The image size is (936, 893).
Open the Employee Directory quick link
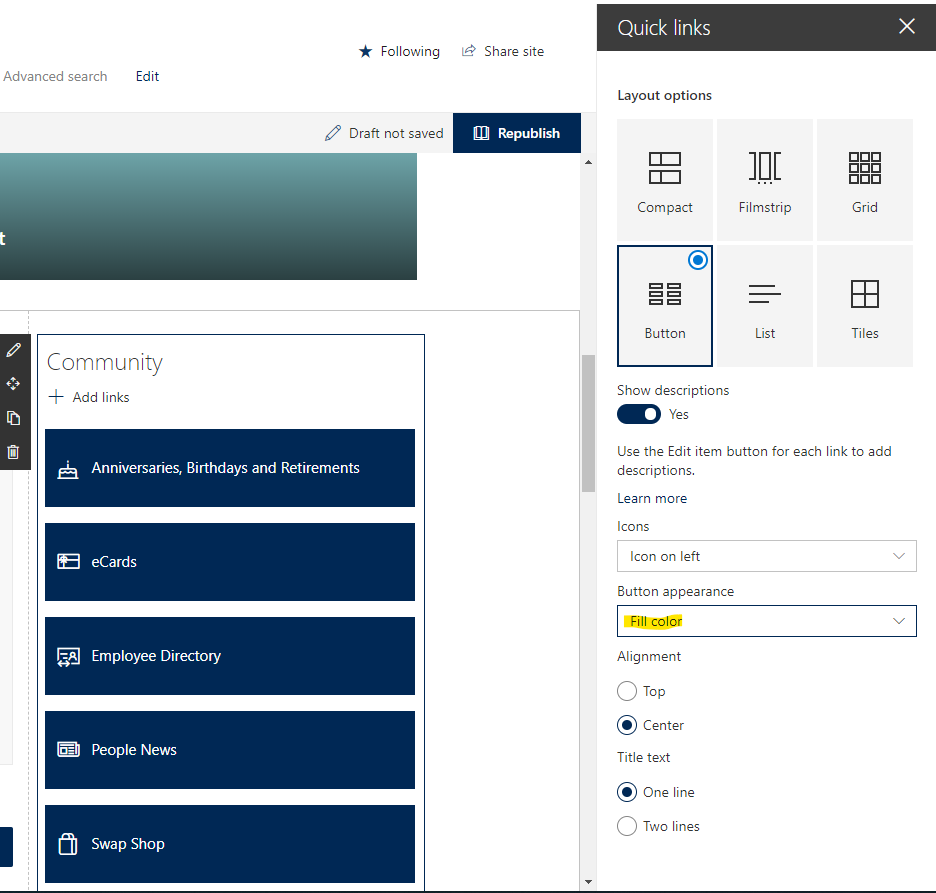point(230,656)
